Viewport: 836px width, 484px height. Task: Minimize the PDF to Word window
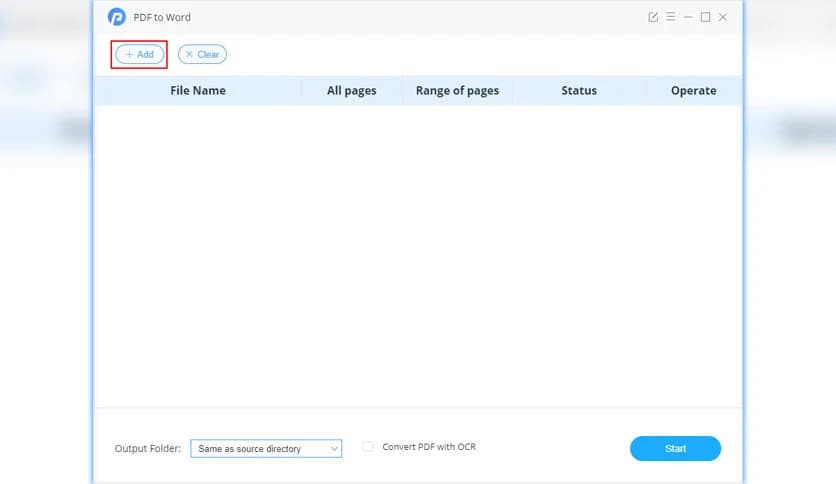688,17
